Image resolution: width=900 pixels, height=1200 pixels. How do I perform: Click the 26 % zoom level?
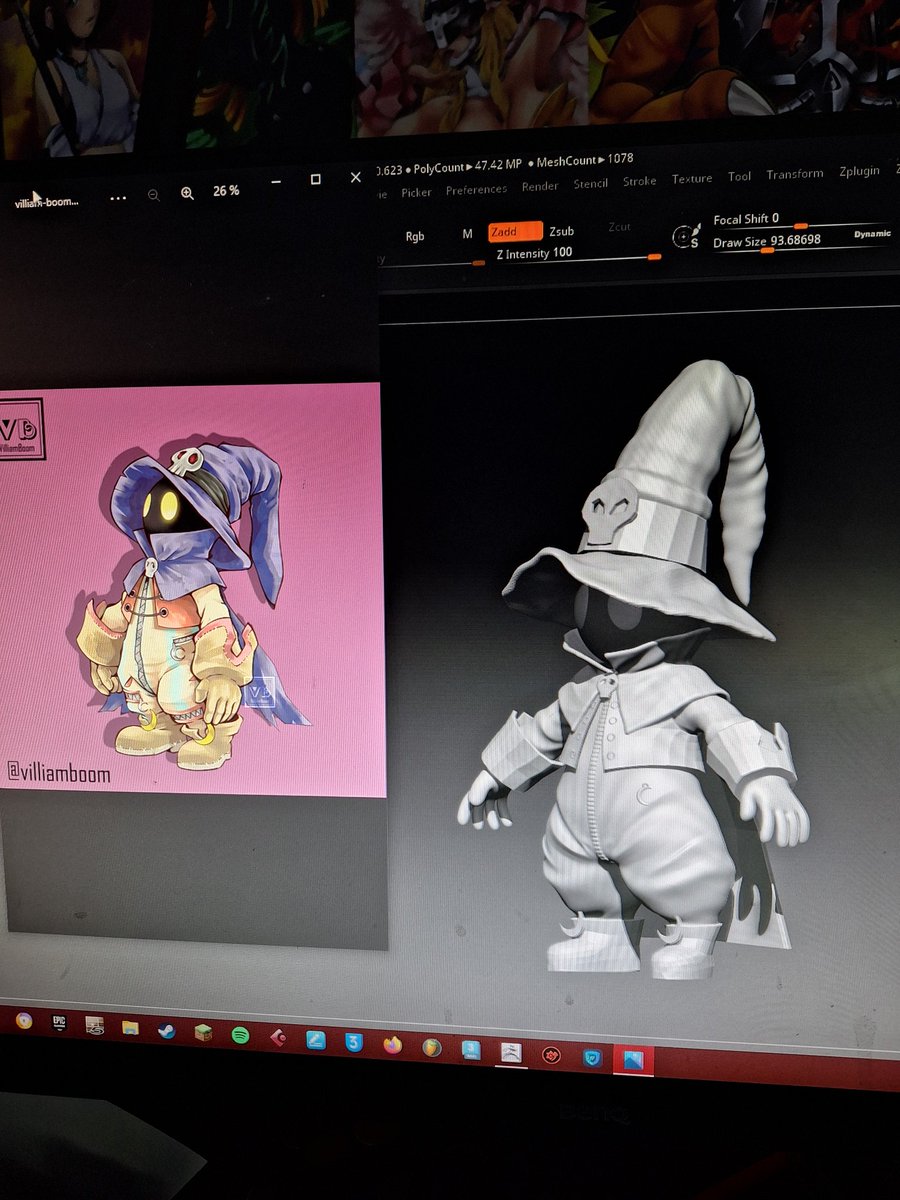point(226,190)
